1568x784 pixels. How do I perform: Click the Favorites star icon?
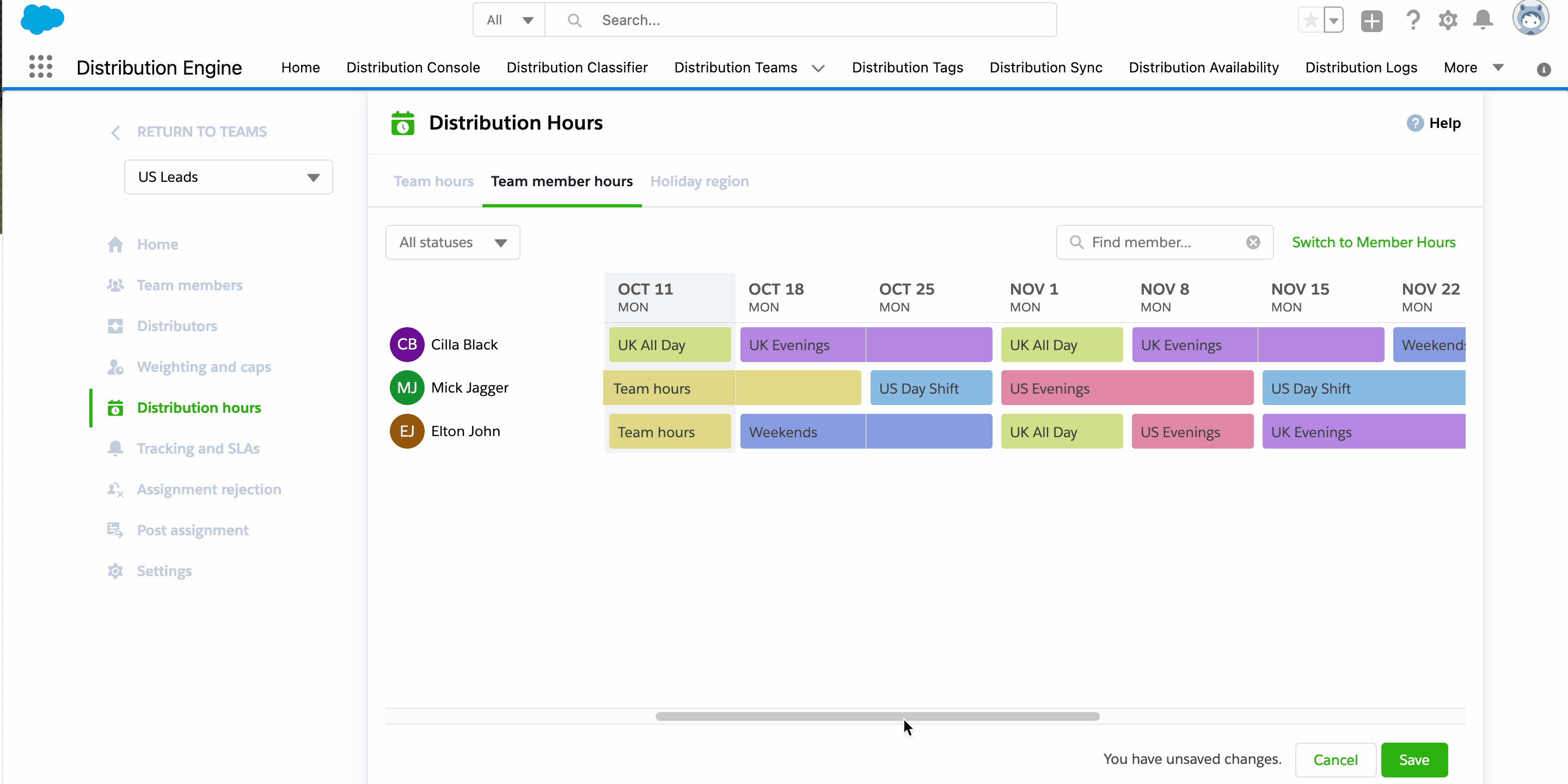coord(1310,21)
